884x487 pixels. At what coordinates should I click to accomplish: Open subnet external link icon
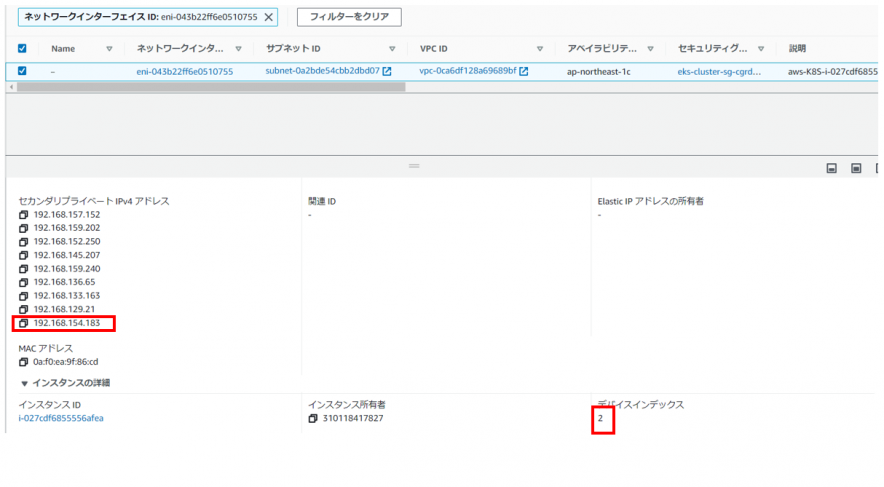click(387, 71)
